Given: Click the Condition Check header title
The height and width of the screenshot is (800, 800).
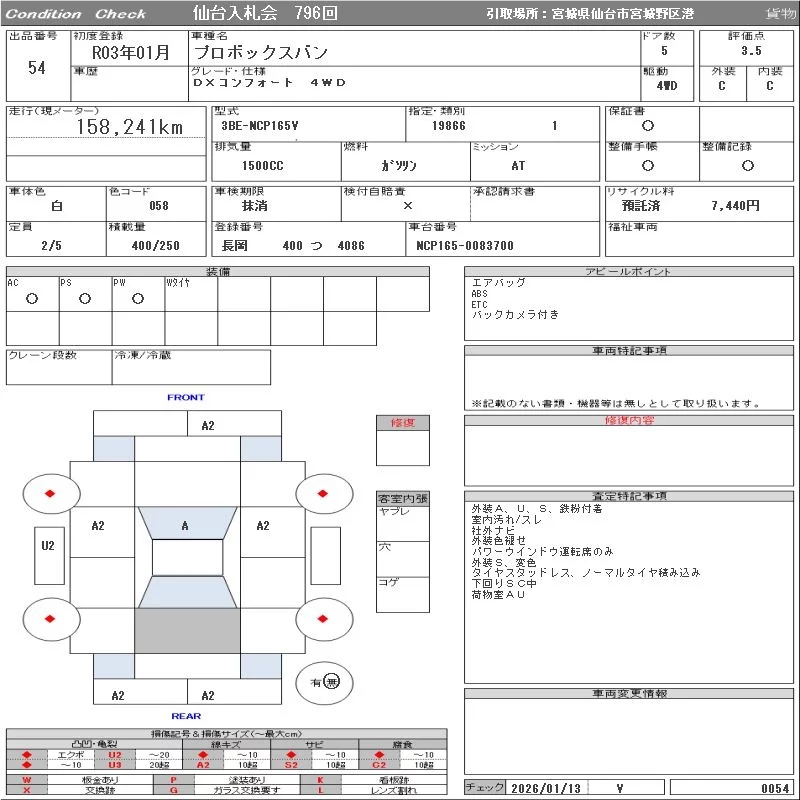Looking at the screenshot, I should pyautogui.click(x=77, y=13).
